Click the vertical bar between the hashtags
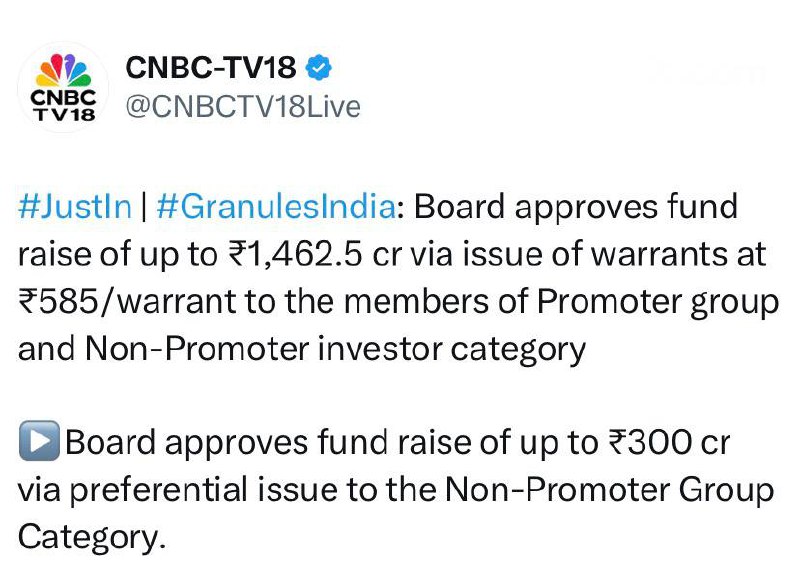This screenshot has width=800, height=587. coord(144,207)
